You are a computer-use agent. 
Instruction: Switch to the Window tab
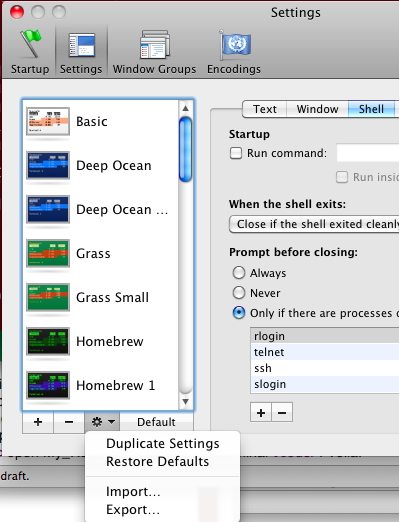click(317, 109)
